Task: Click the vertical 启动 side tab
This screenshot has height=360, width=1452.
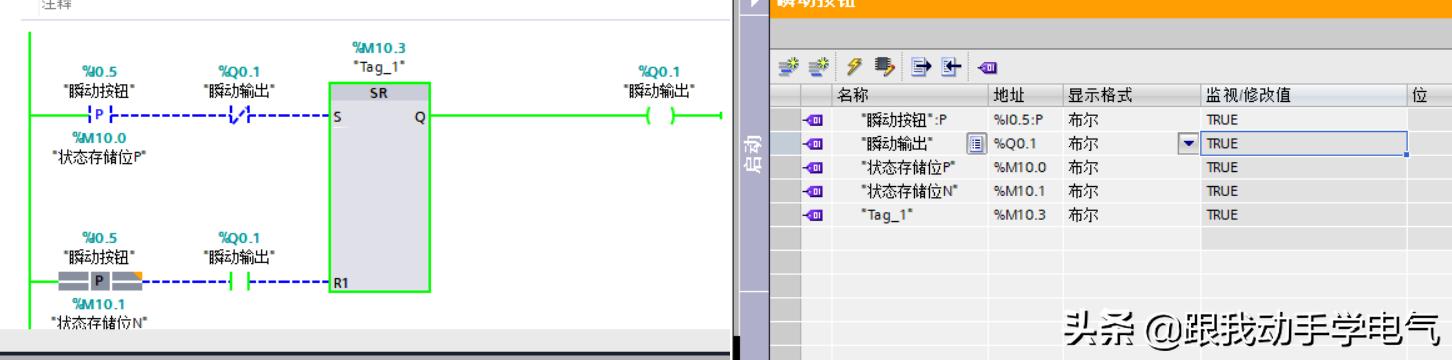Action: pos(754,153)
